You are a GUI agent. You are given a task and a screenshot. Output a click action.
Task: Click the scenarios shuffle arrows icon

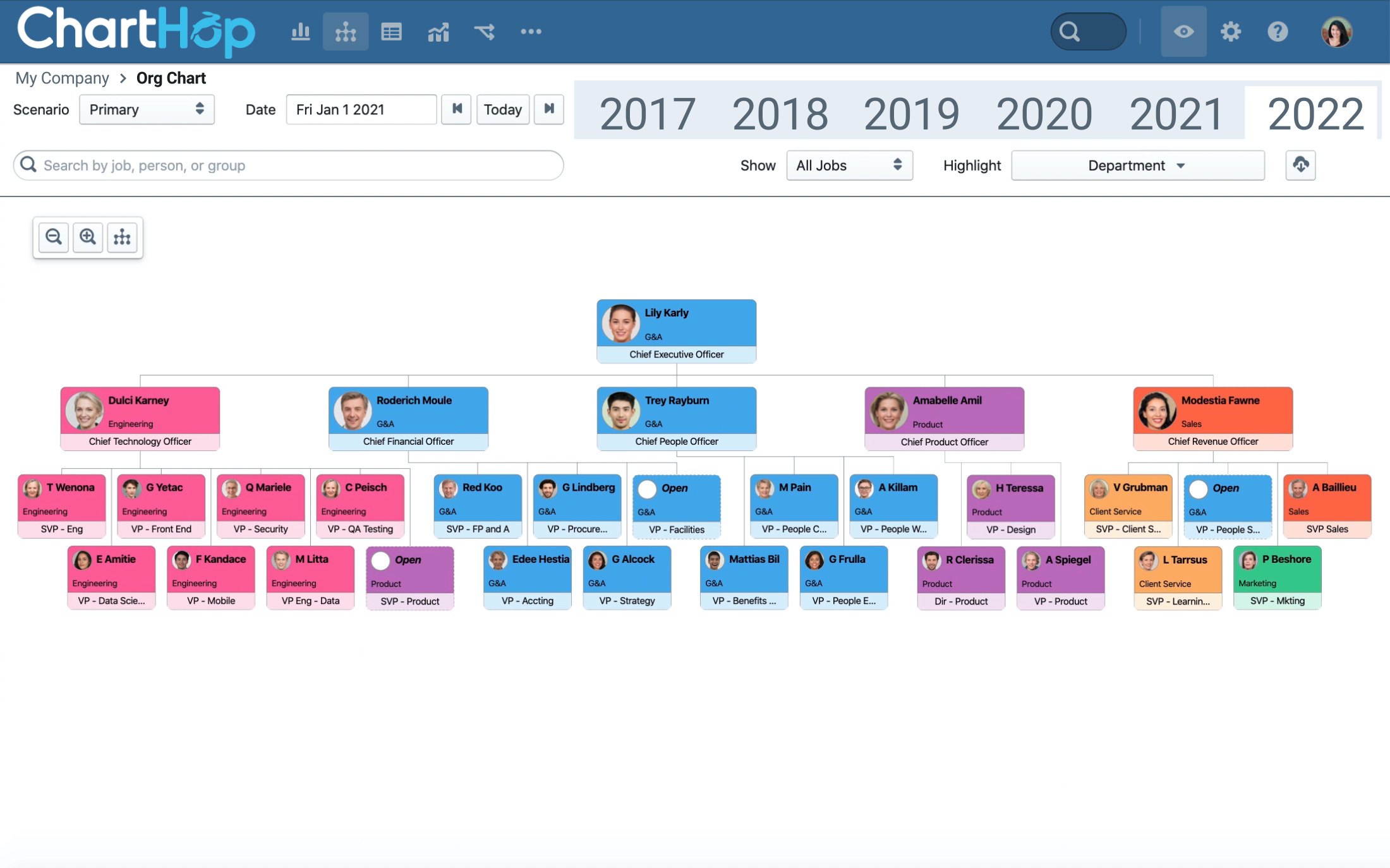coord(485,32)
